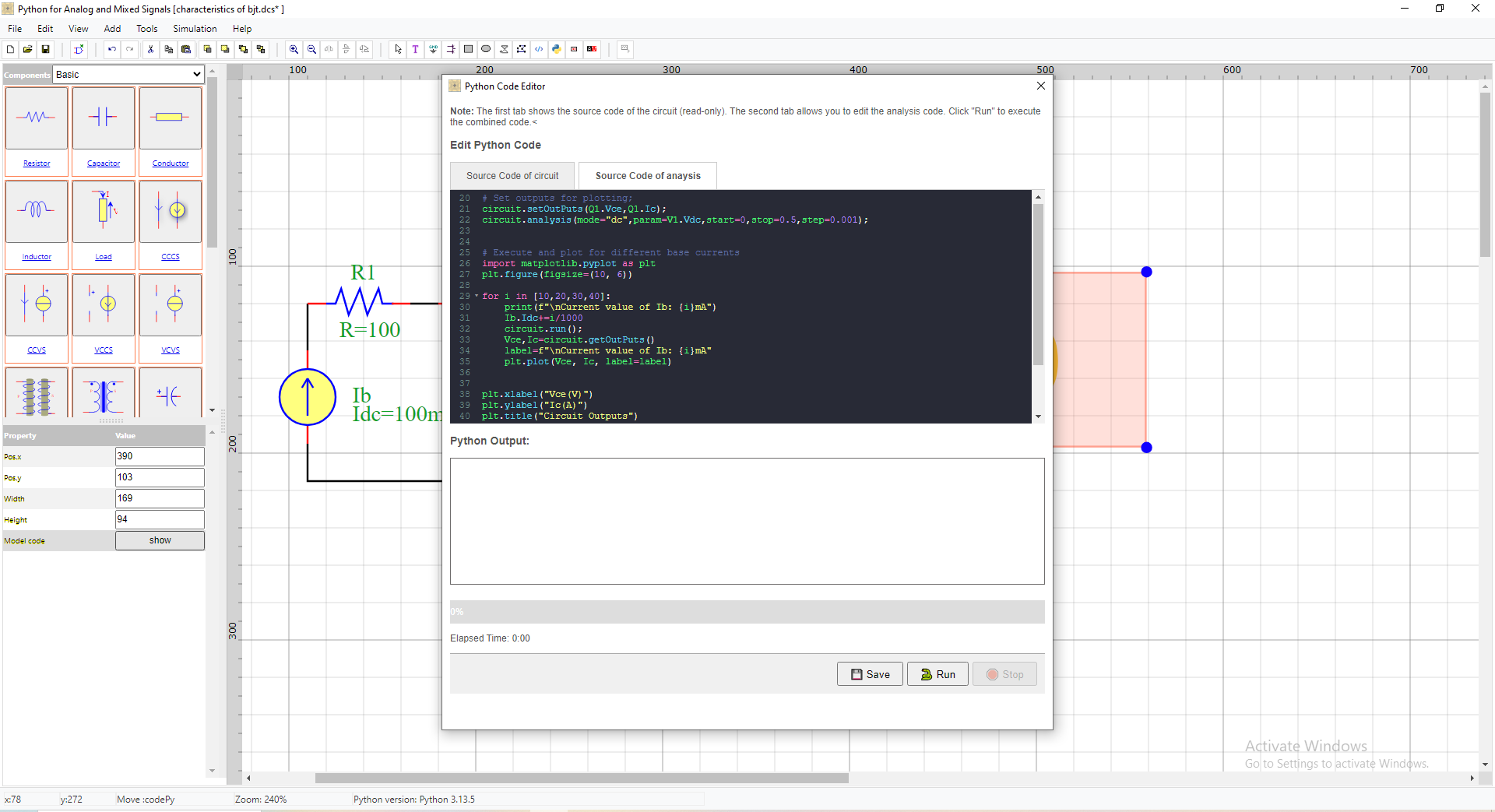Click the Resistor link label
The image size is (1495, 812).
[37, 163]
